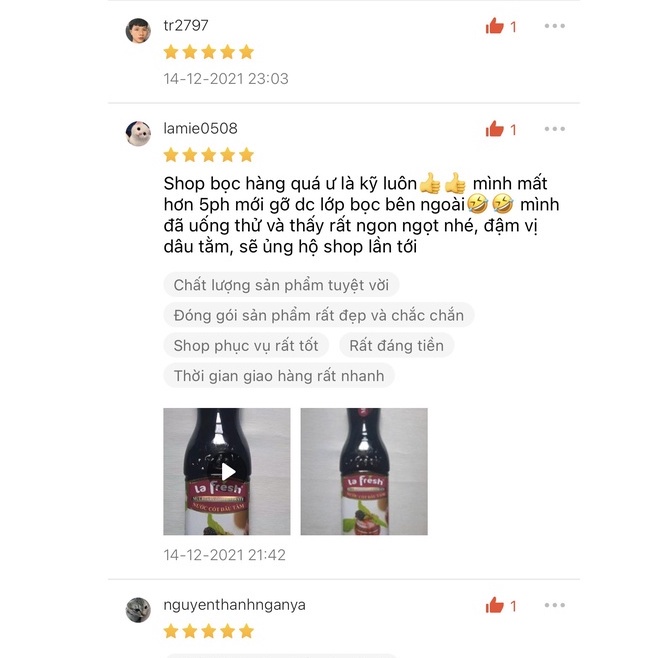The height and width of the screenshot is (658, 658).
Task: Open tr2797's profile avatar
Action: click(138, 31)
